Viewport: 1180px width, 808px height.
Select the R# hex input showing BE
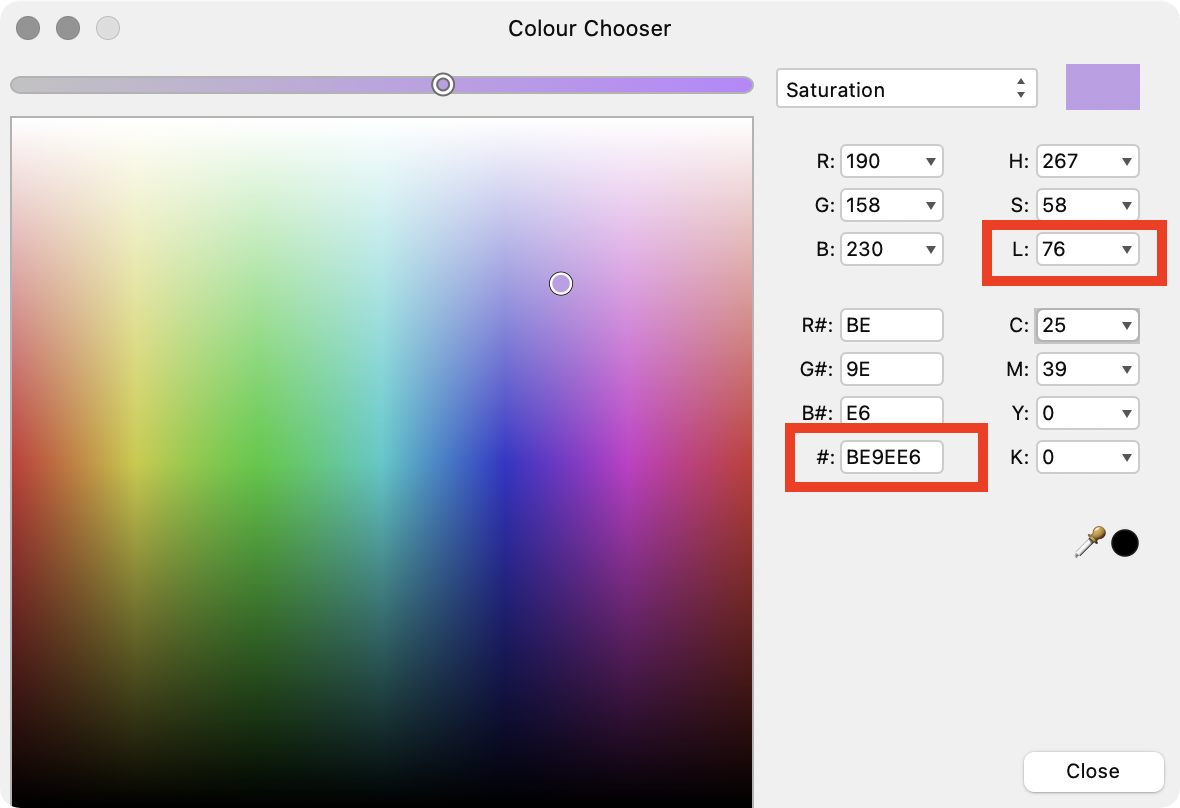pyautogui.click(x=891, y=325)
